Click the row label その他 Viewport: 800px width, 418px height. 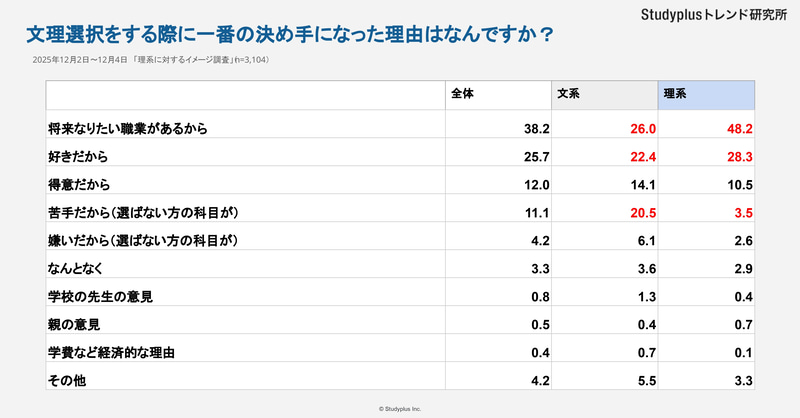[x=67, y=381]
